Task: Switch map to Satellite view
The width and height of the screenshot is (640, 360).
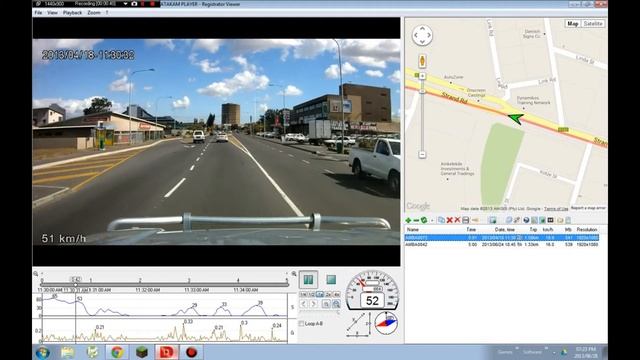Action: 593,24
